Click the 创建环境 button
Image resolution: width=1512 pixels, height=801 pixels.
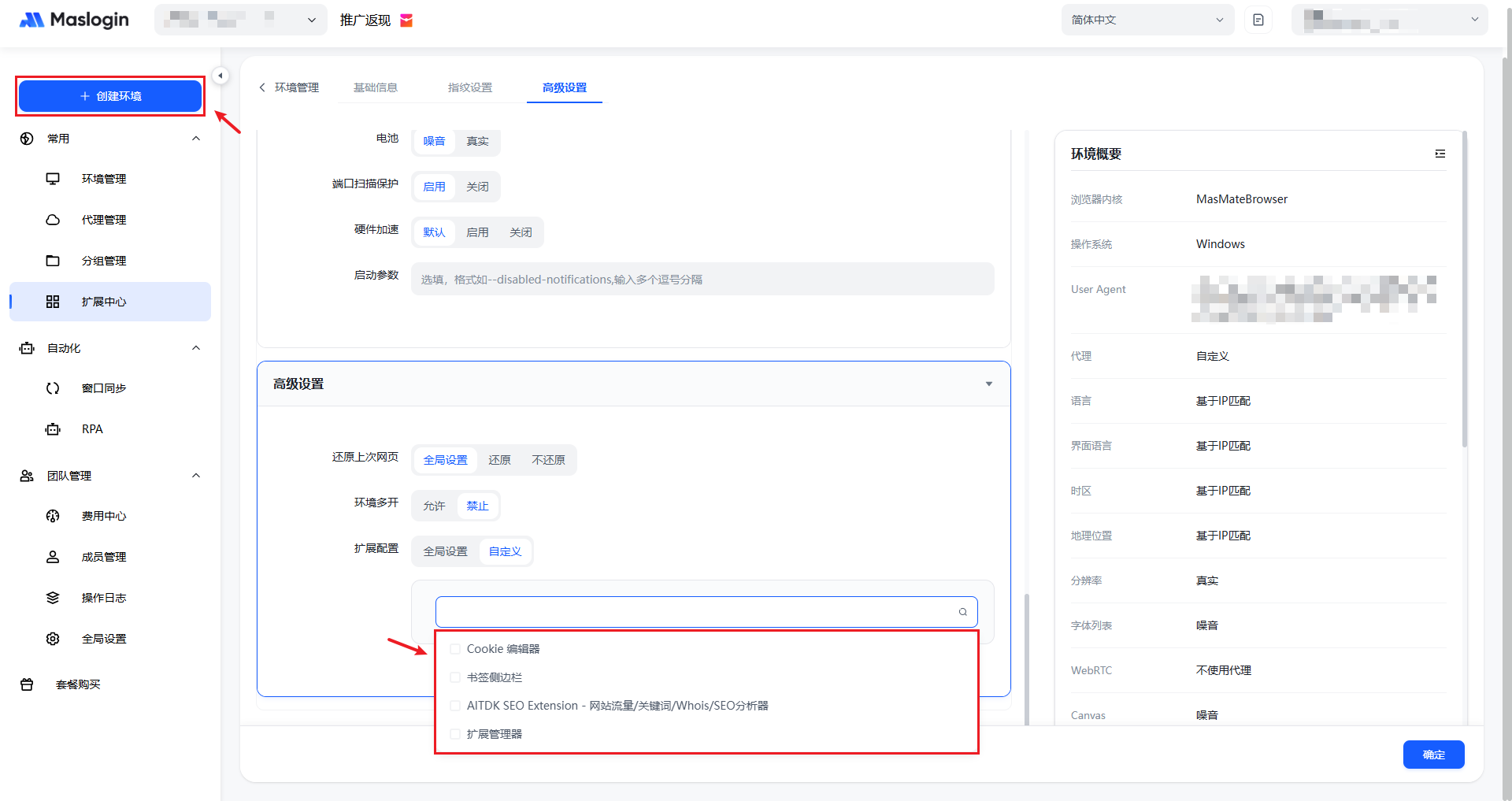click(110, 96)
